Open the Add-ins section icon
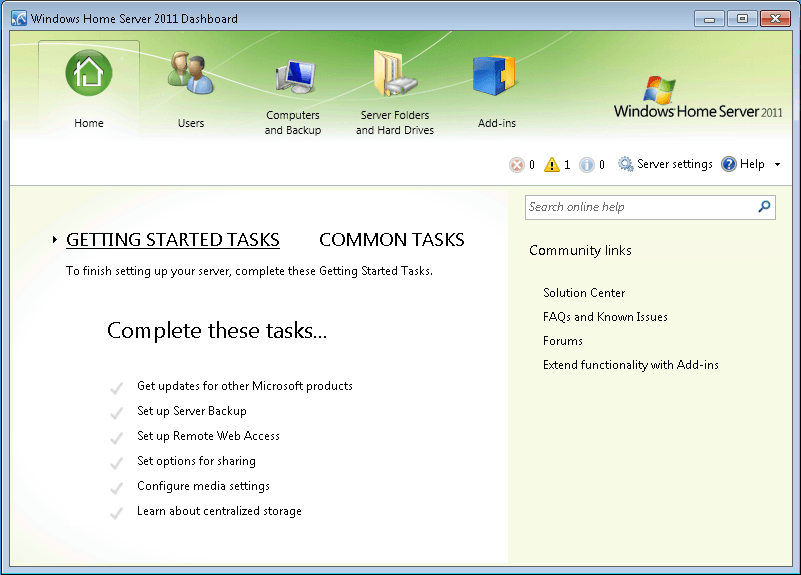The width and height of the screenshot is (801, 575). click(494, 75)
